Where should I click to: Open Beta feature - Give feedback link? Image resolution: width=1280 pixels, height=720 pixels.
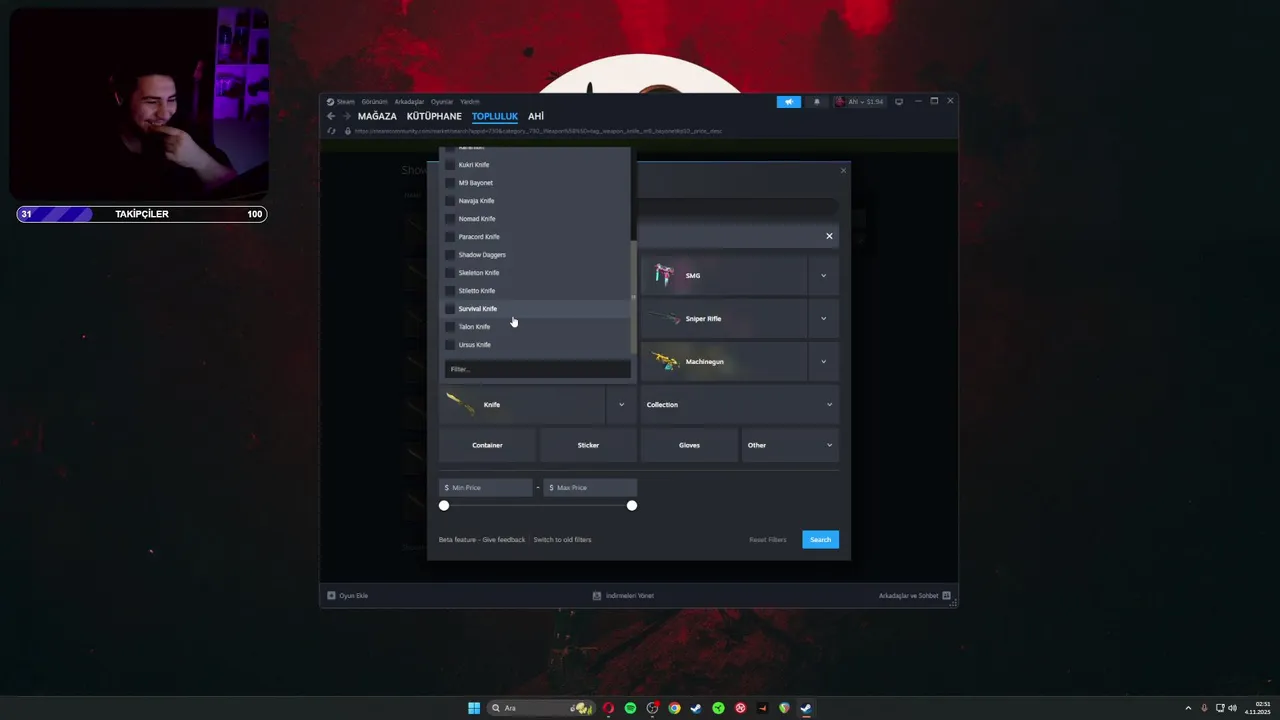482,540
